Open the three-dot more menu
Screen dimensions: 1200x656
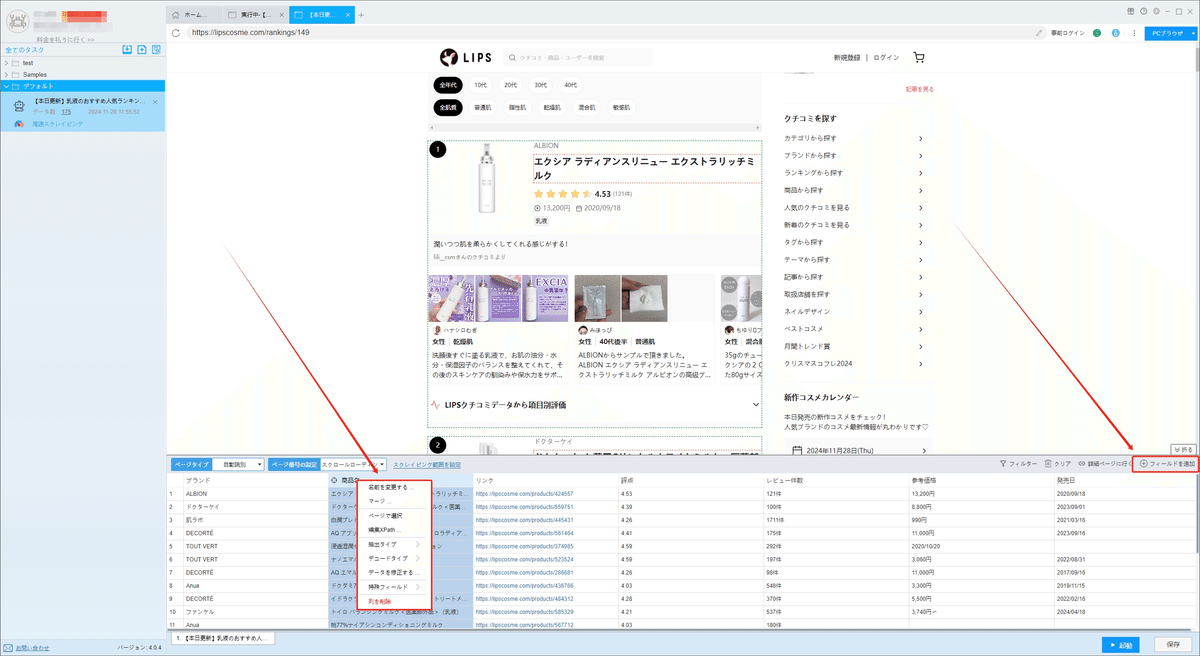tap(1133, 33)
